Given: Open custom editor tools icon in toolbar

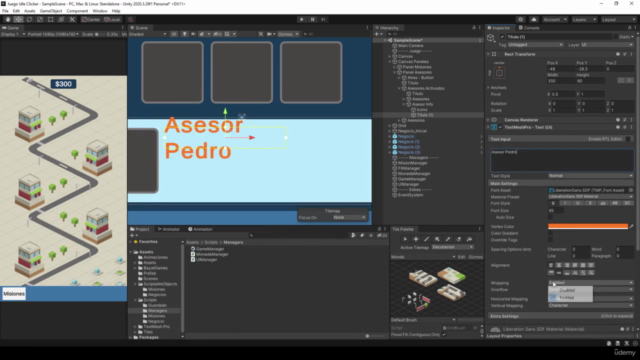Looking at the screenshot, I should (x=72, y=19).
